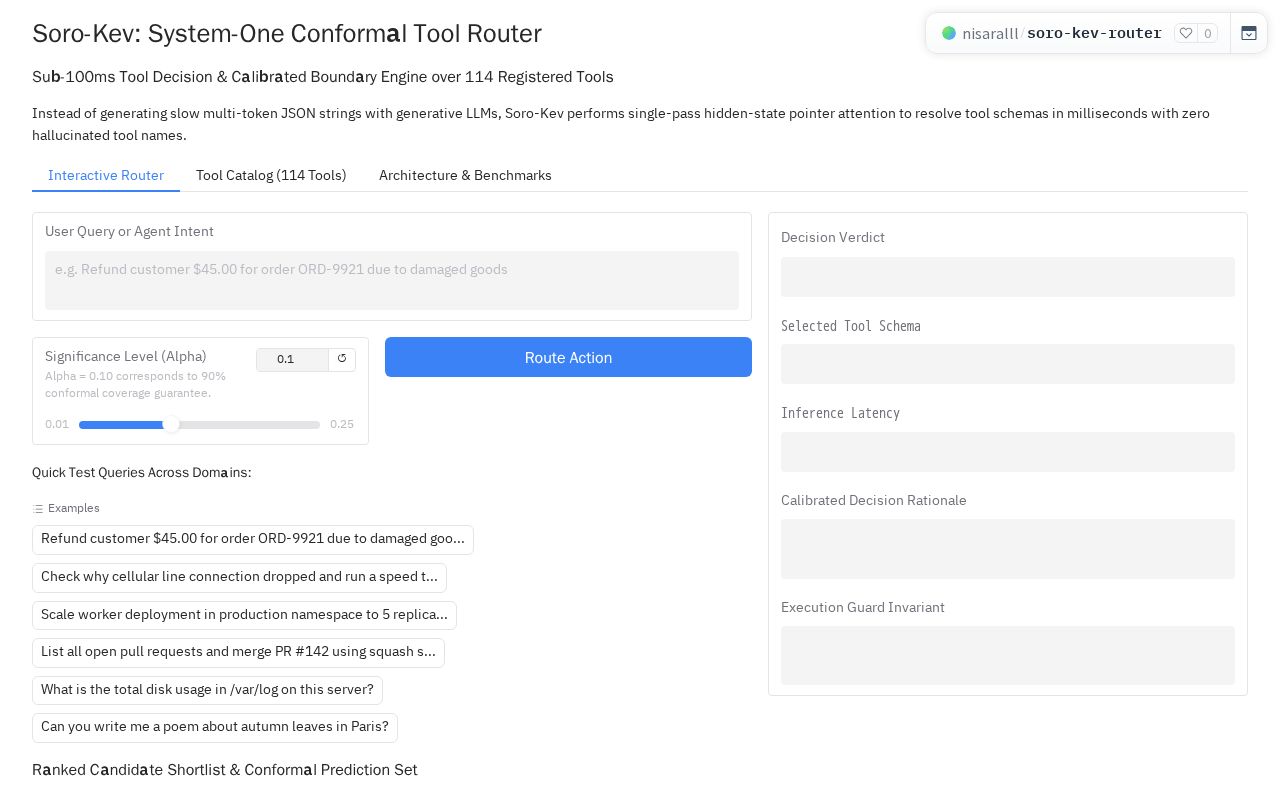Click the Execution Guard Invariant box

coord(1008,656)
